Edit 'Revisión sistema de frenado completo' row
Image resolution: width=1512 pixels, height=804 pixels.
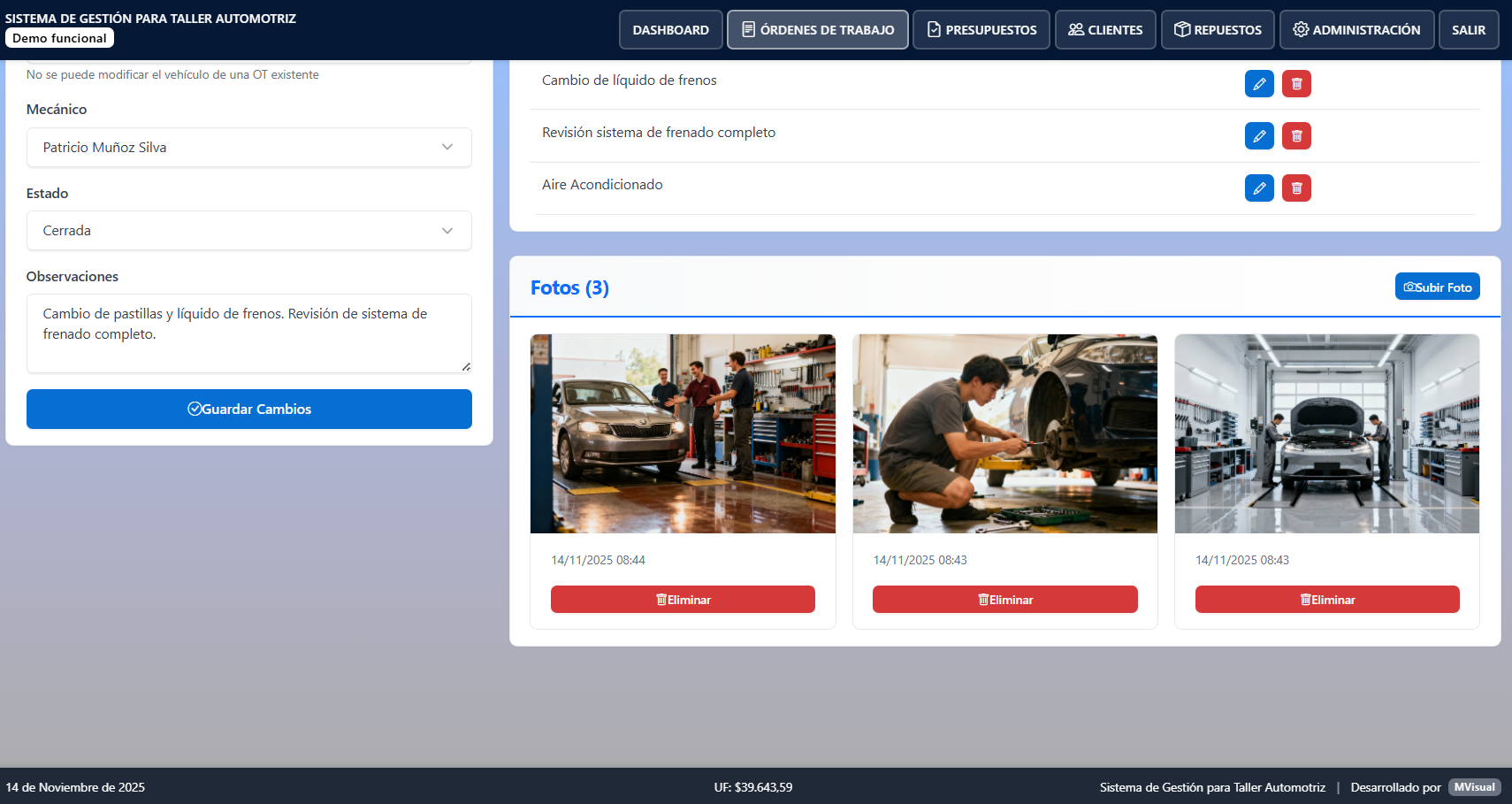[1259, 136]
